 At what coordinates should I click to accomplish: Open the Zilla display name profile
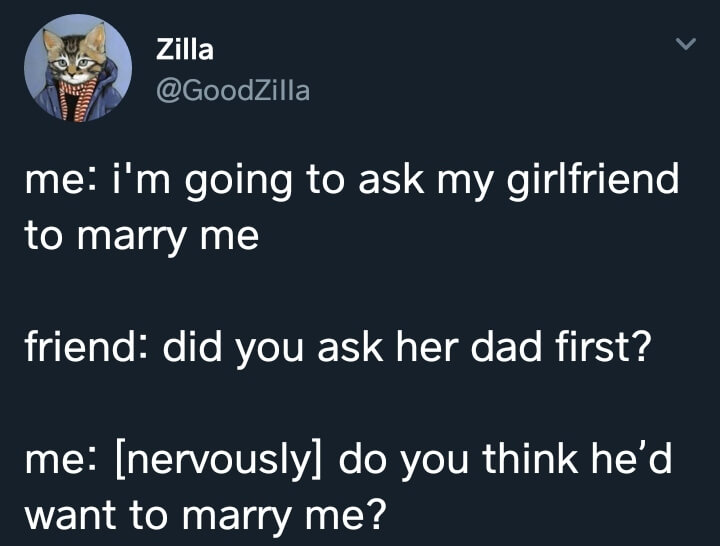pos(185,49)
